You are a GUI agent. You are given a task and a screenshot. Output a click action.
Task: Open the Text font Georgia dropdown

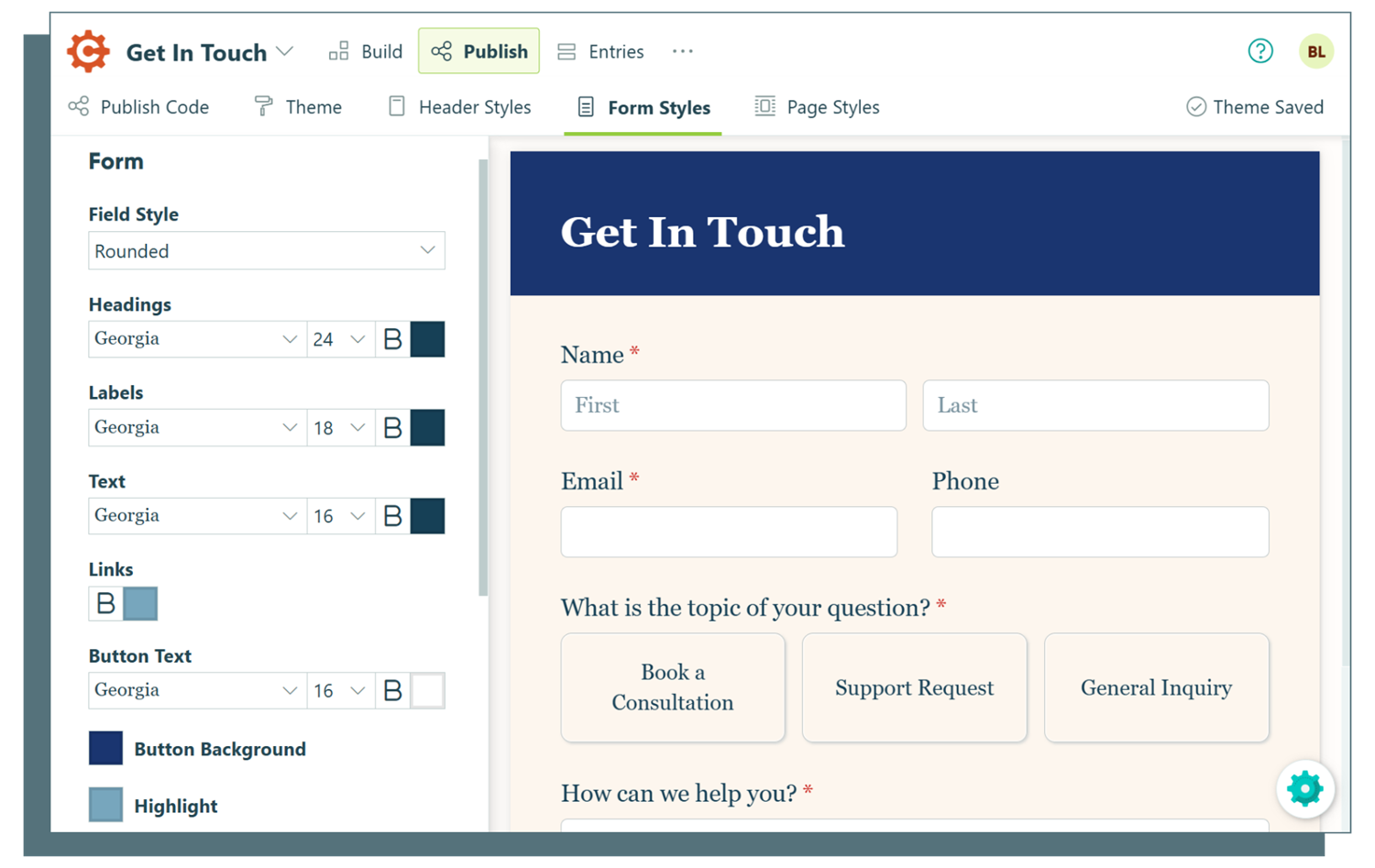(x=197, y=516)
